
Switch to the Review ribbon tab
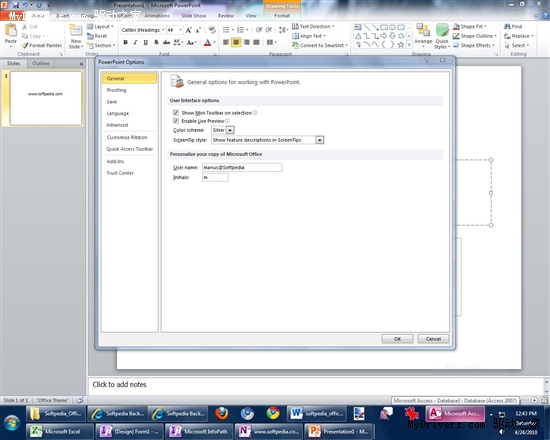tap(226, 16)
